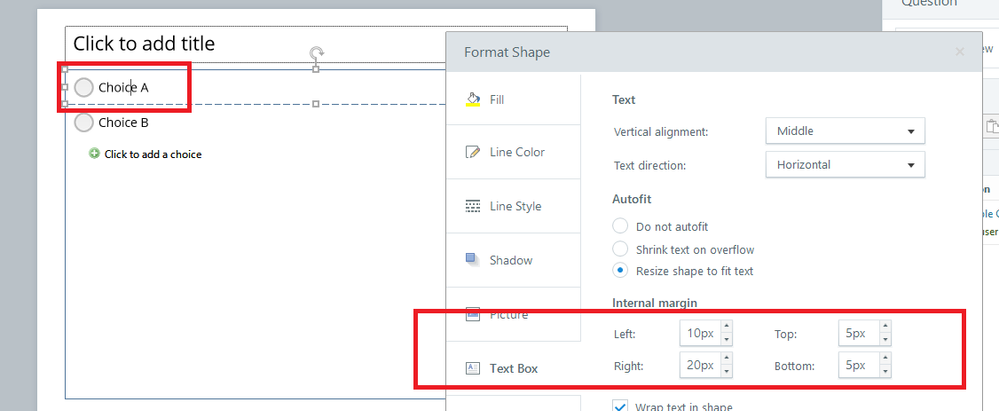
Task: Select the Choice B radio button
Action: tap(84, 123)
